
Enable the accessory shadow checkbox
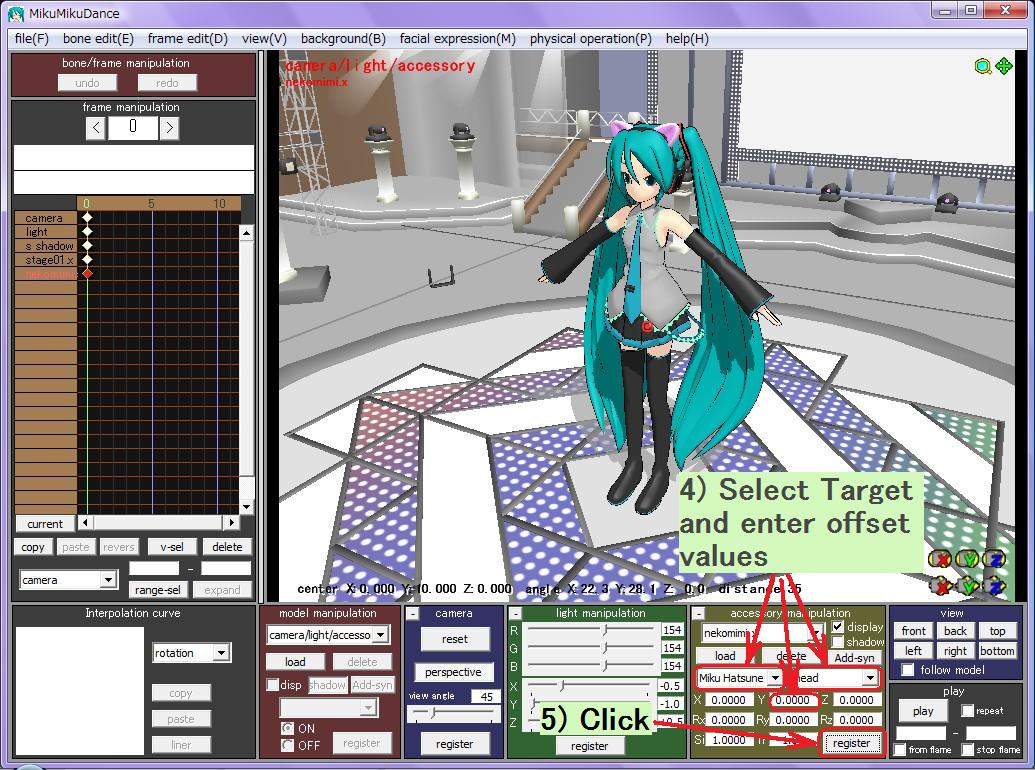838,641
